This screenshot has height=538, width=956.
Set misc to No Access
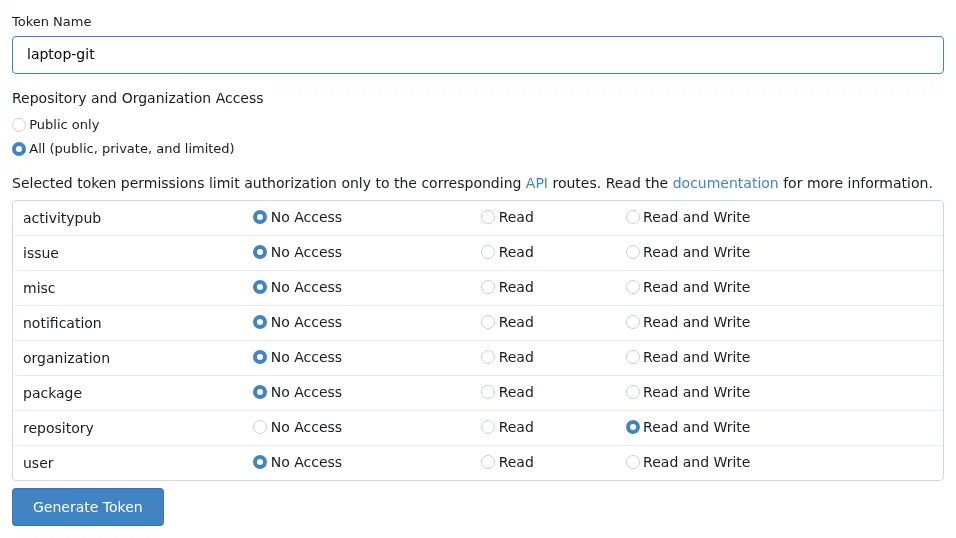pos(260,287)
